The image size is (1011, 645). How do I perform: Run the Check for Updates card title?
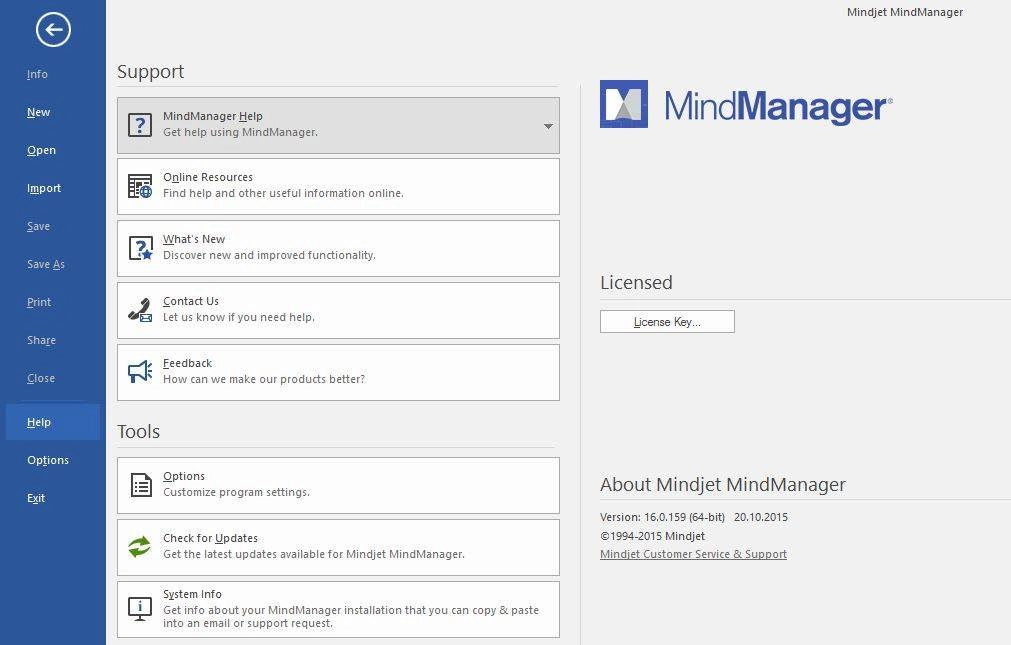coord(210,538)
